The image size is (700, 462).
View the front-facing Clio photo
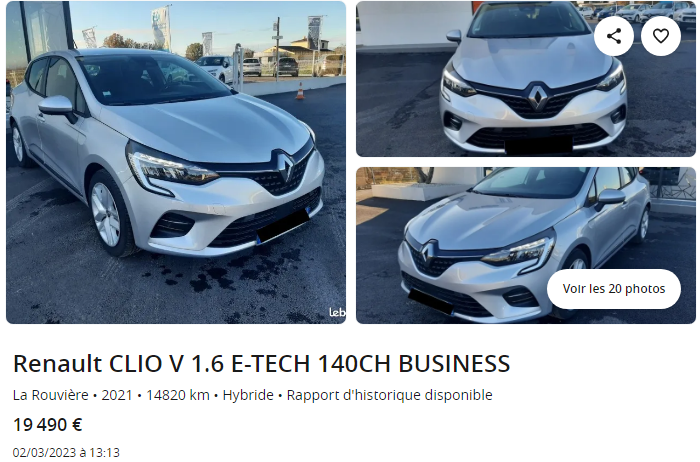tap(526, 79)
